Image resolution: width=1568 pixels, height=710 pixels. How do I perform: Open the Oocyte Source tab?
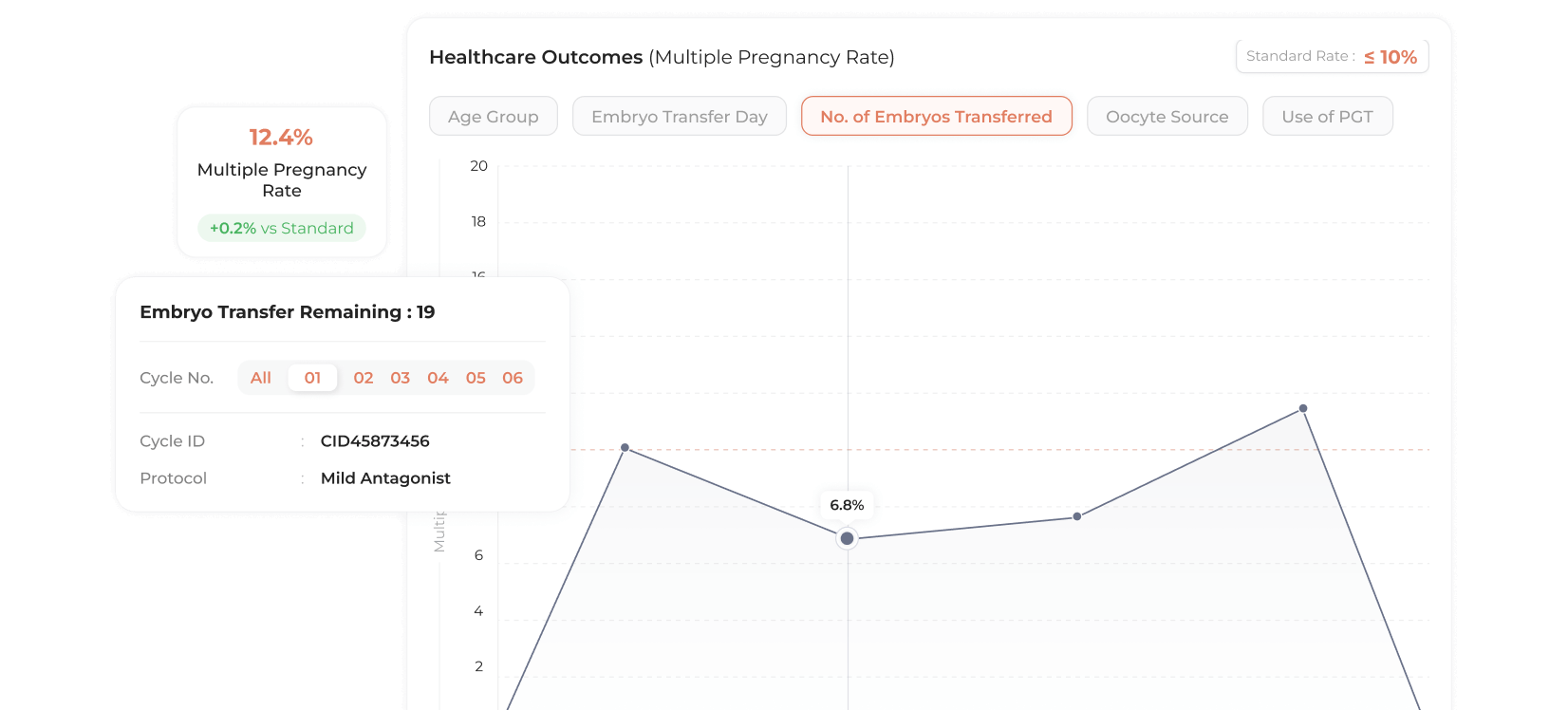click(1167, 117)
